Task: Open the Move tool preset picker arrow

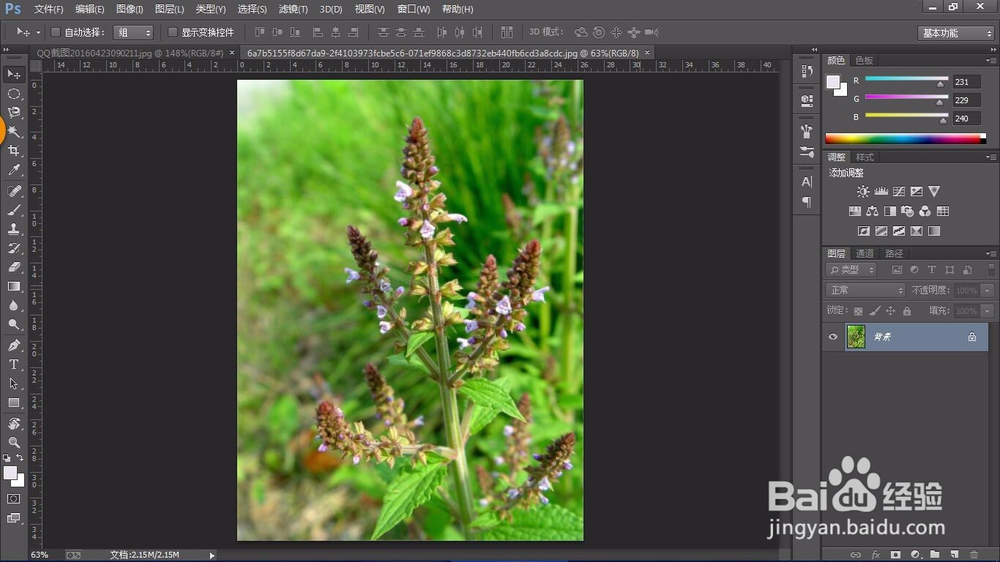Action: [x=38, y=33]
